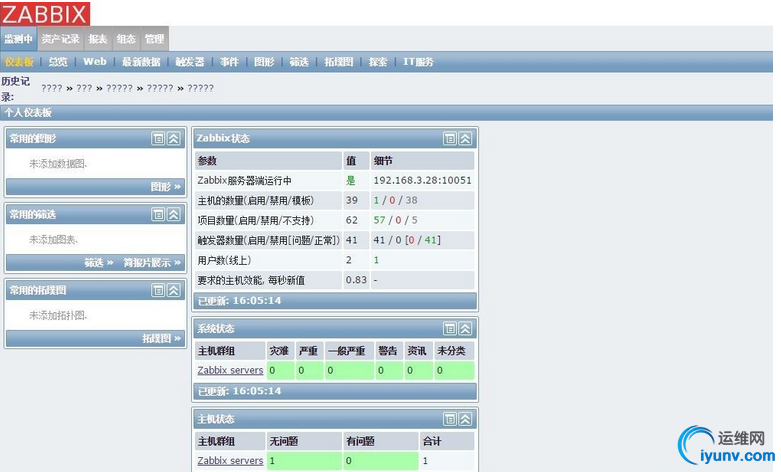
Task: Follow the 筛选 » link in favorites
Action: 99,262
